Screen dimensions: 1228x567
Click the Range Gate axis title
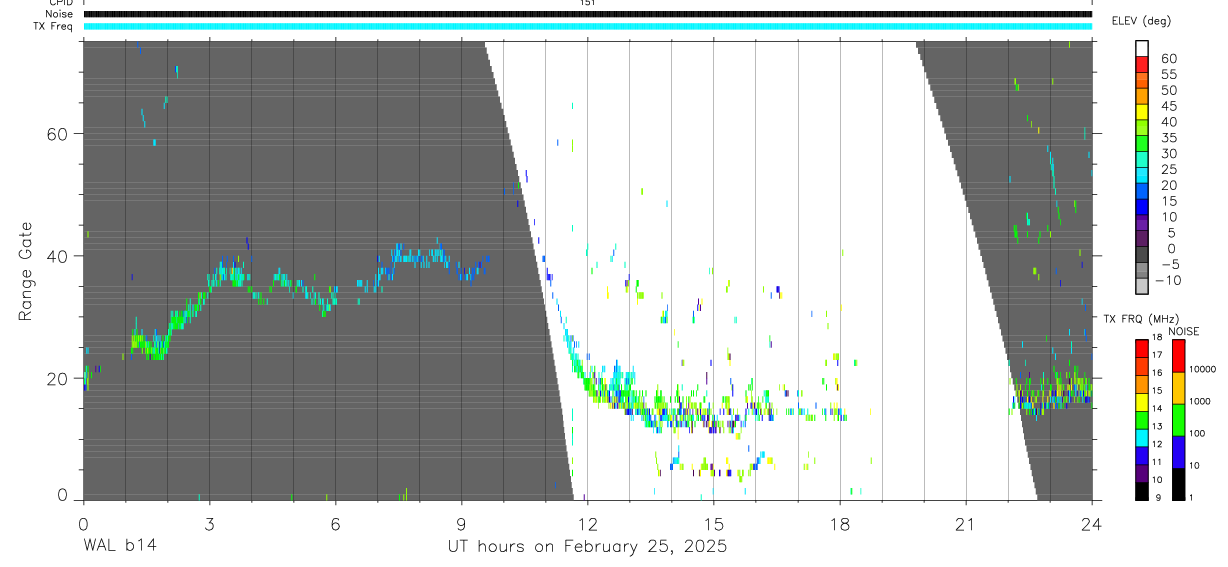(25, 271)
